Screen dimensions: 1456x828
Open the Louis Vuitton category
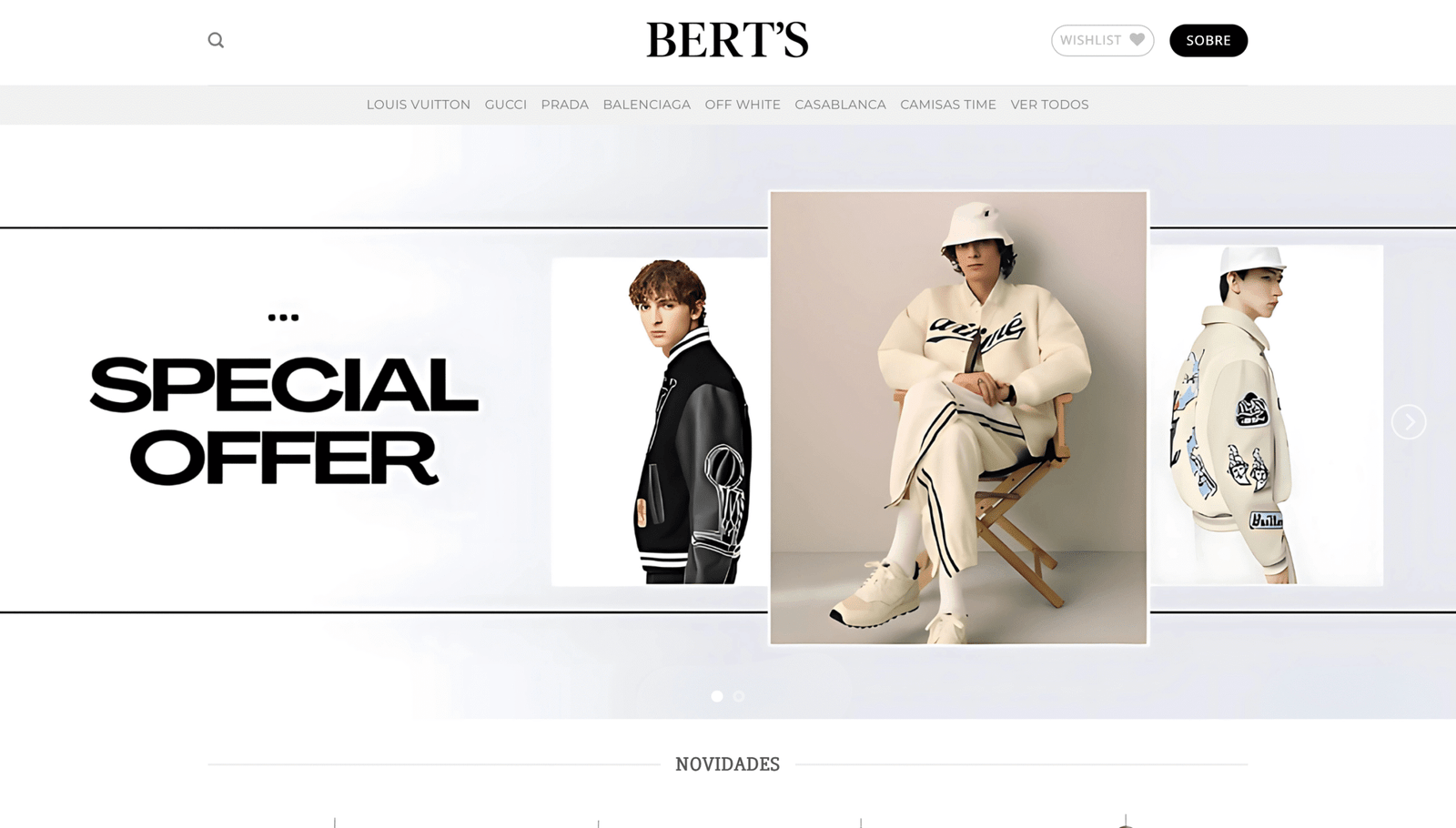point(419,105)
